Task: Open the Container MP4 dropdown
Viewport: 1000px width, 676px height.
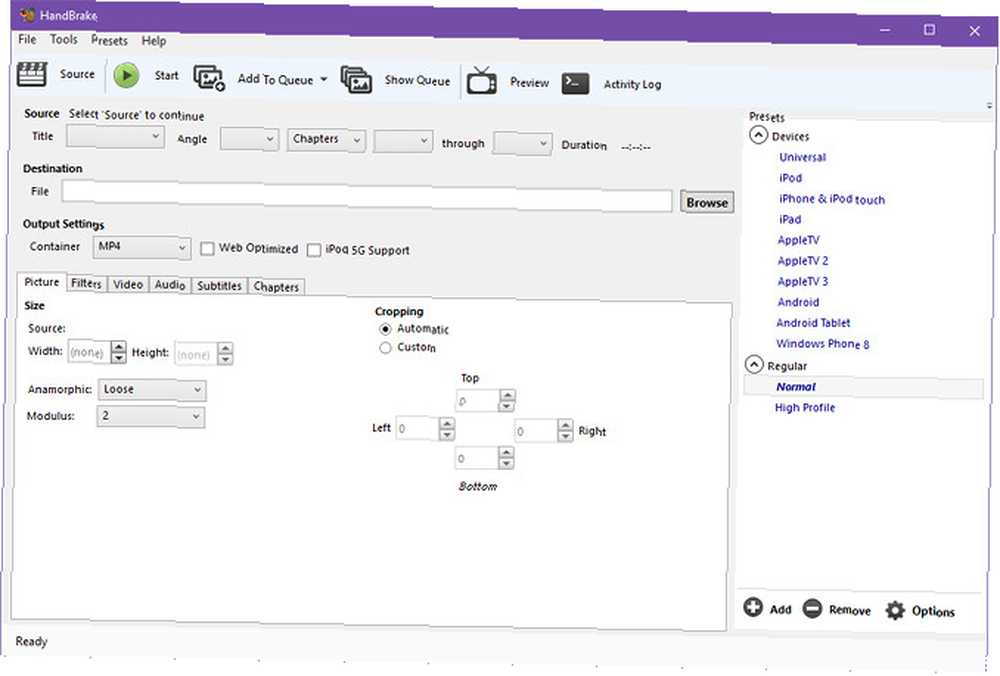Action: pos(142,247)
